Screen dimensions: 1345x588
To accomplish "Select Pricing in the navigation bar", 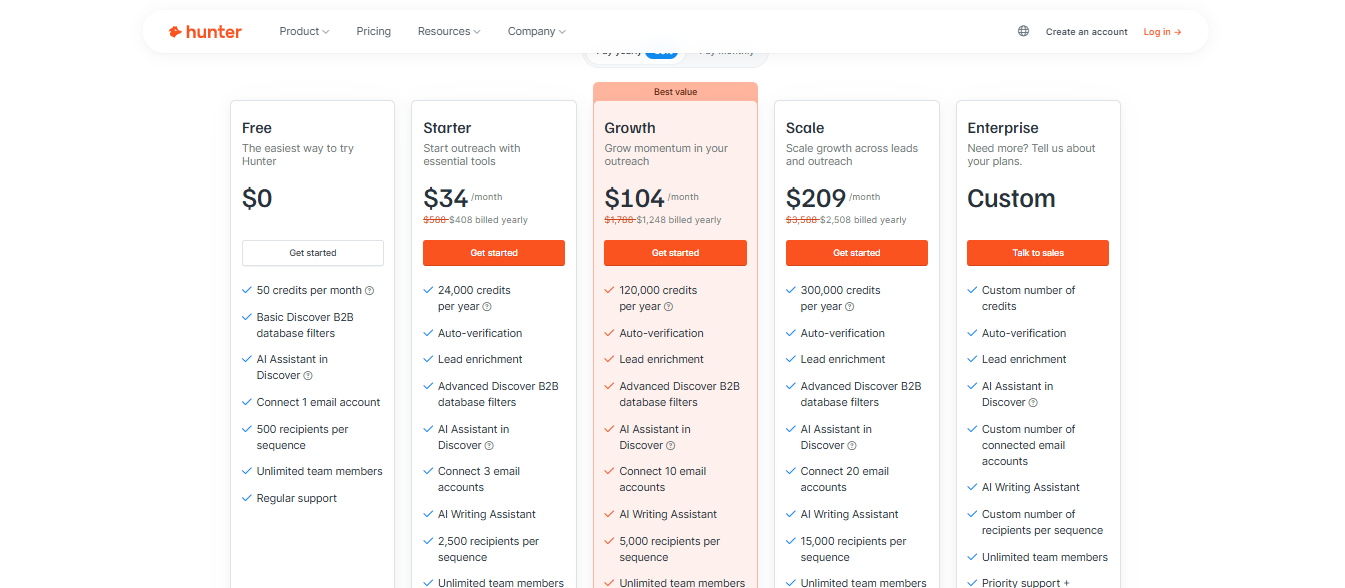I will pos(373,31).
